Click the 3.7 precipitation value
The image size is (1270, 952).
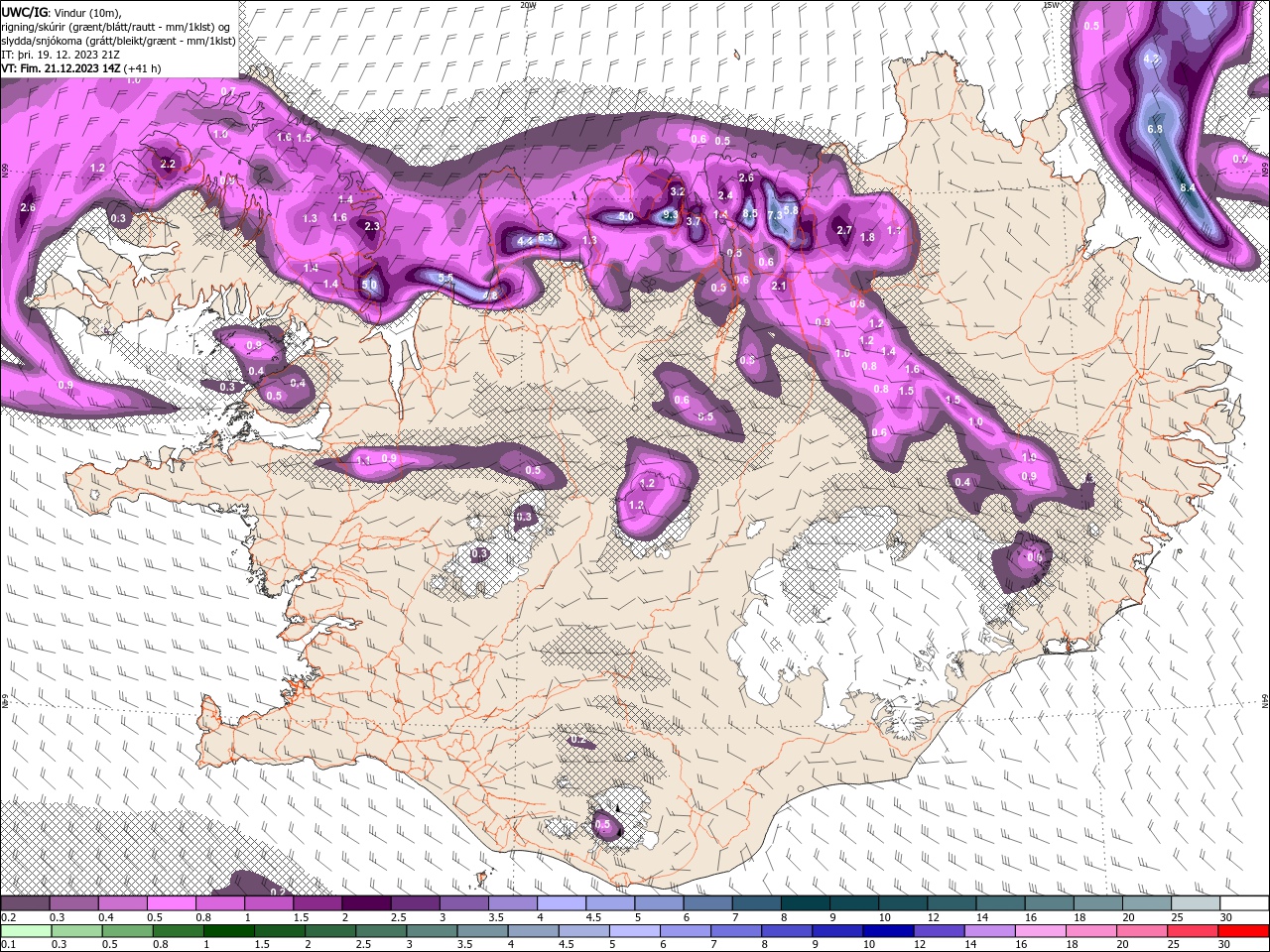pyautogui.click(x=694, y=221)
